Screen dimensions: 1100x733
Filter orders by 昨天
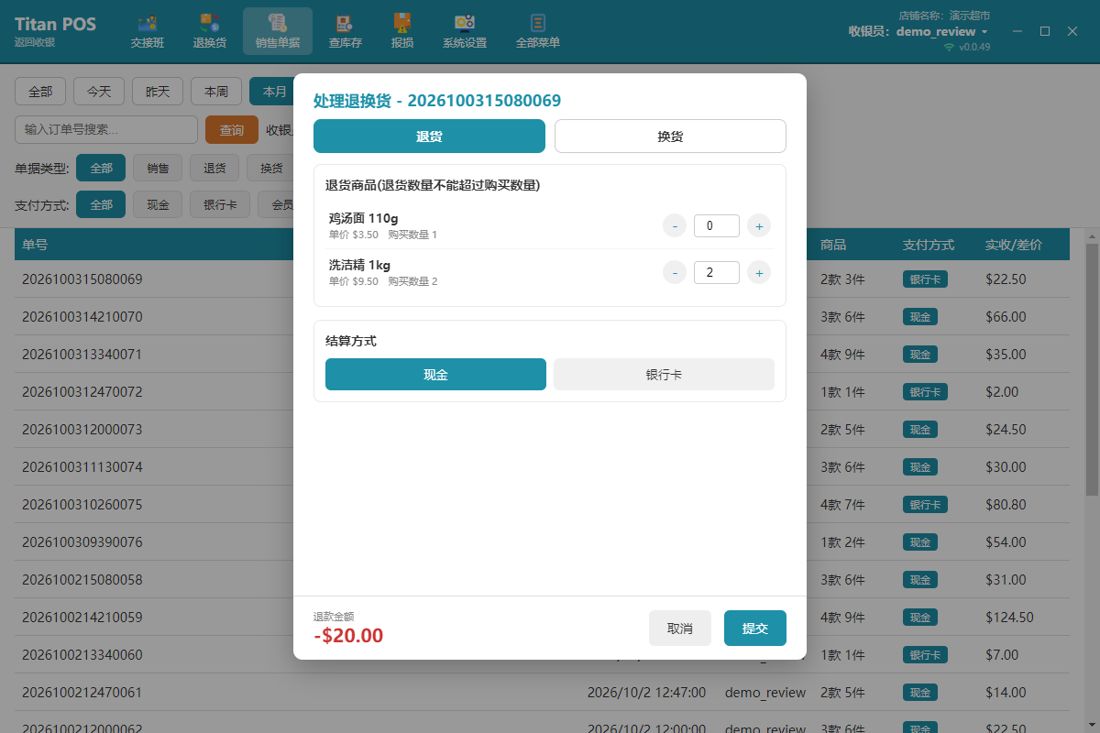pos(158,92)
